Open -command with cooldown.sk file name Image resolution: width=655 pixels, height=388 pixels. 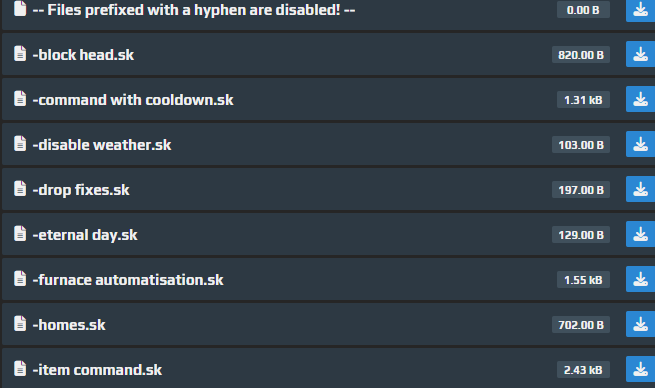133,100
